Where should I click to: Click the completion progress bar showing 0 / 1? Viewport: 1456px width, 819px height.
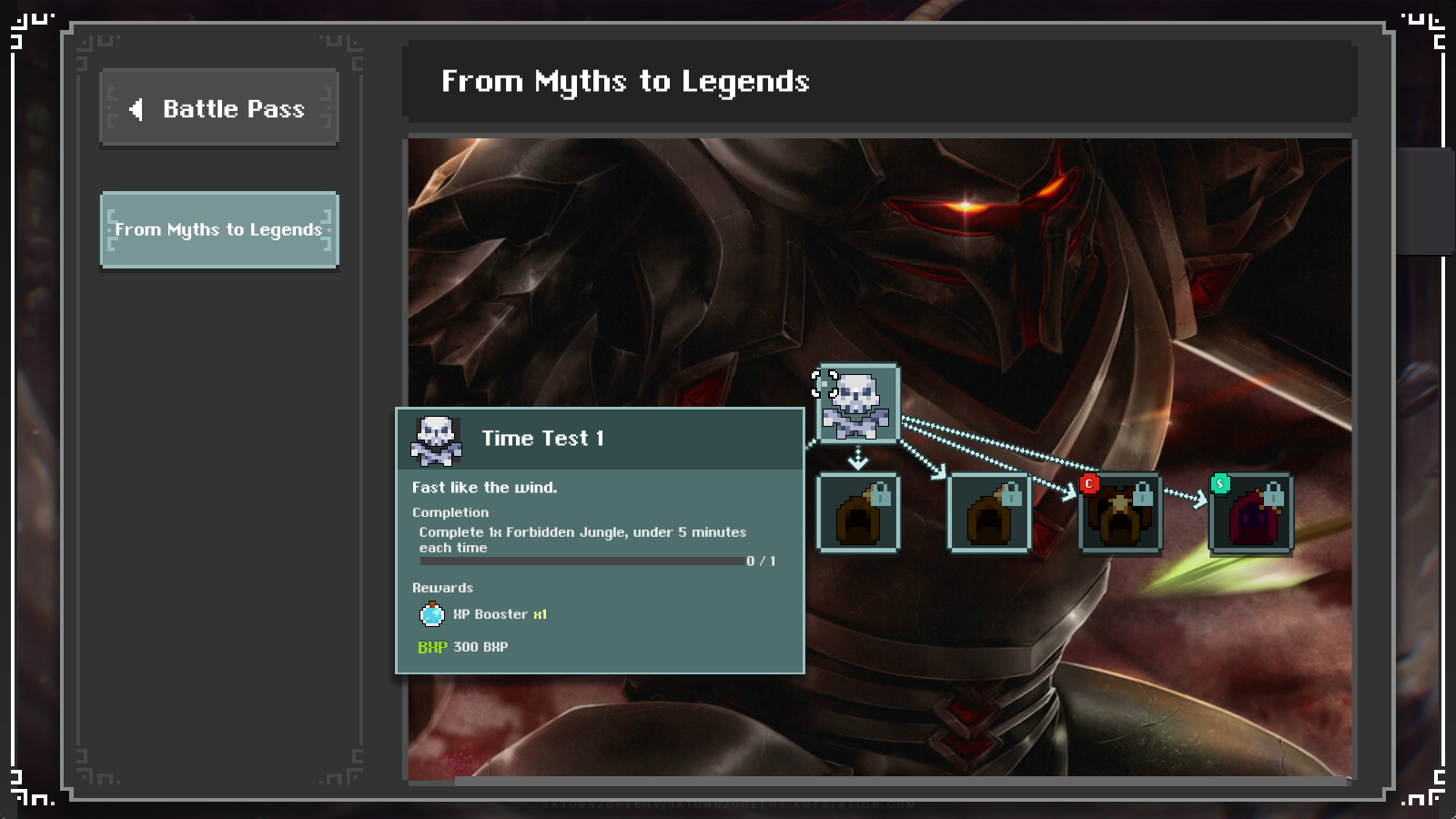click(x=582, y=561)
